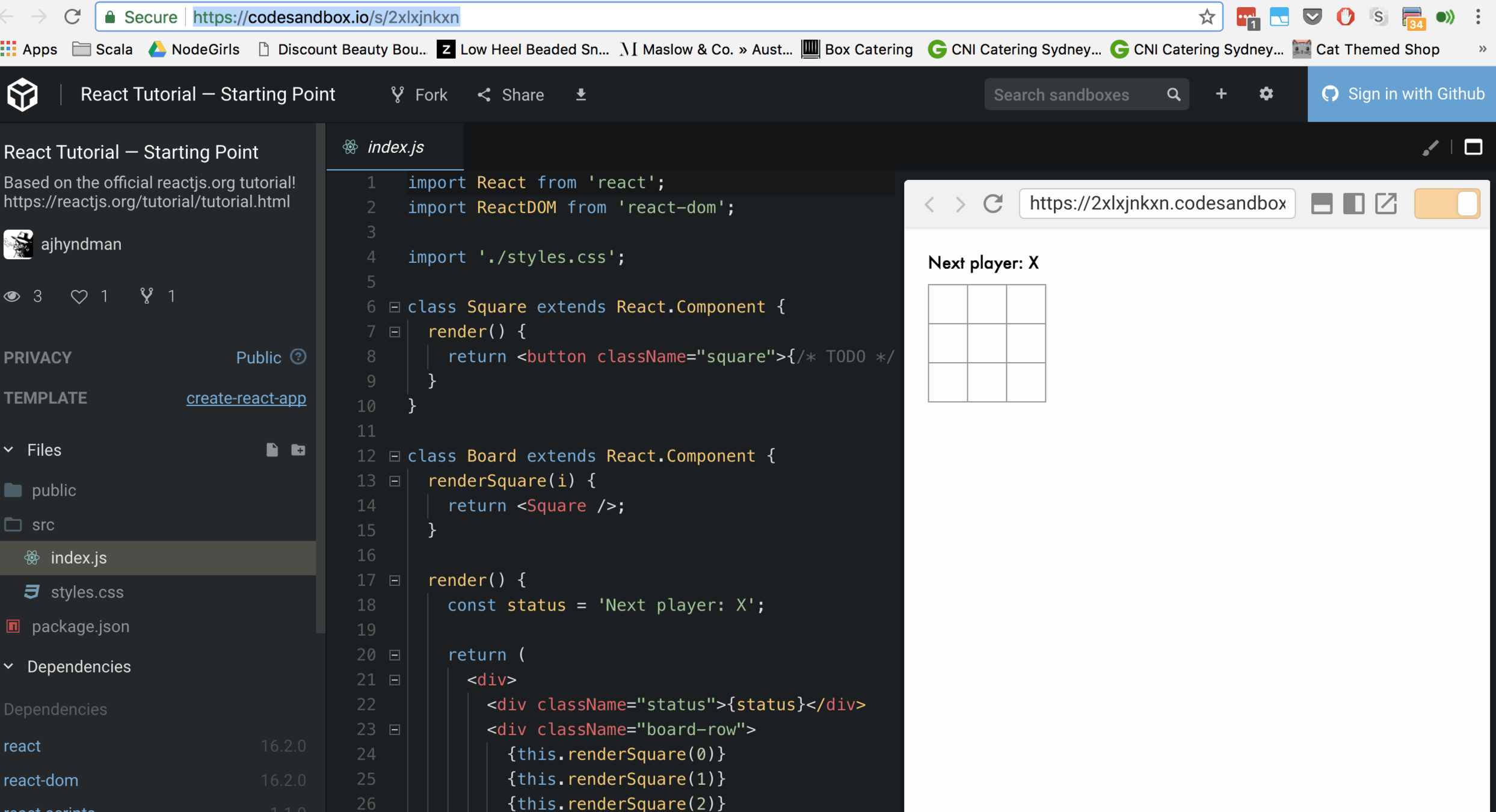
Task: Open styles.css in the file tree
Action: point(87,592)
